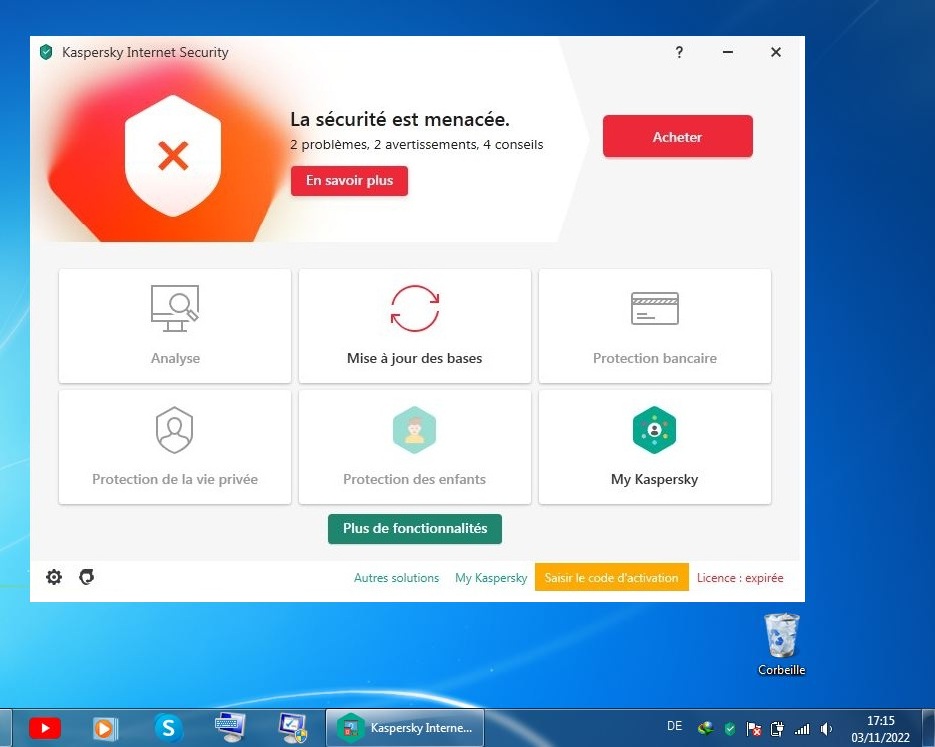935x747 pixels.
Task: Click the Protection des enfants label
Action: coord(414,479)
